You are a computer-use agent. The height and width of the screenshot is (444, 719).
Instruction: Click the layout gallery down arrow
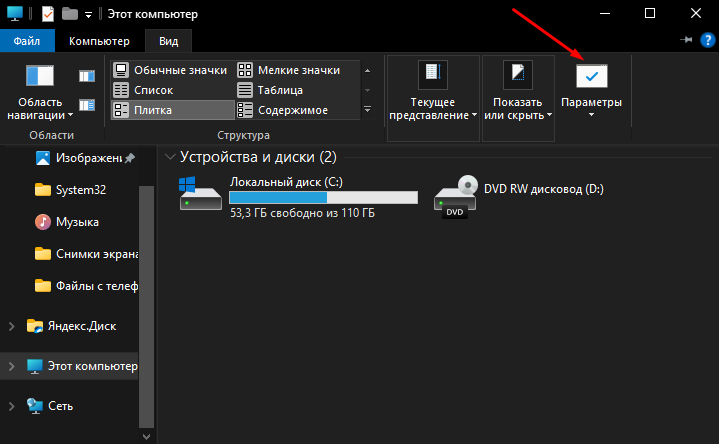tap(367, 90)
